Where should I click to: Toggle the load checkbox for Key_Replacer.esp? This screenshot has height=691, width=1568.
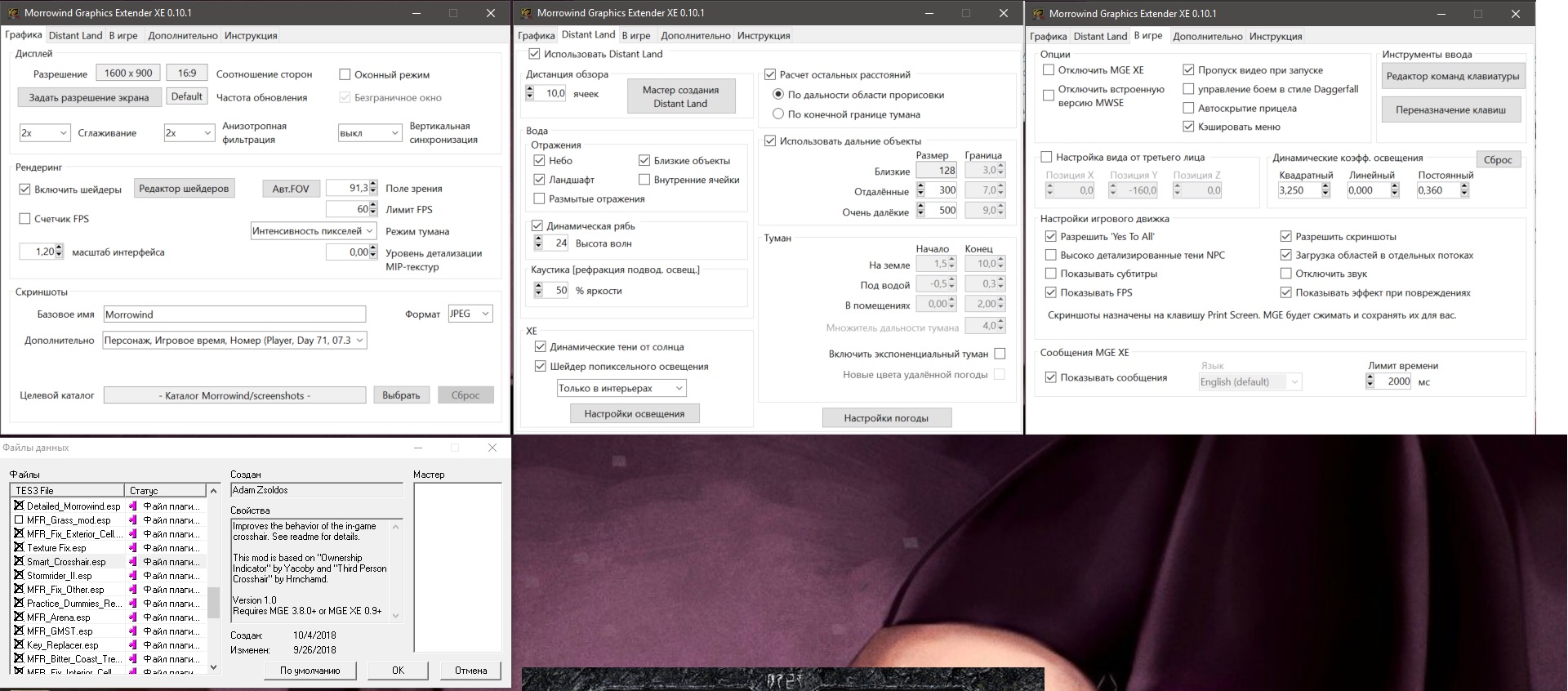(x=19, y=644)
